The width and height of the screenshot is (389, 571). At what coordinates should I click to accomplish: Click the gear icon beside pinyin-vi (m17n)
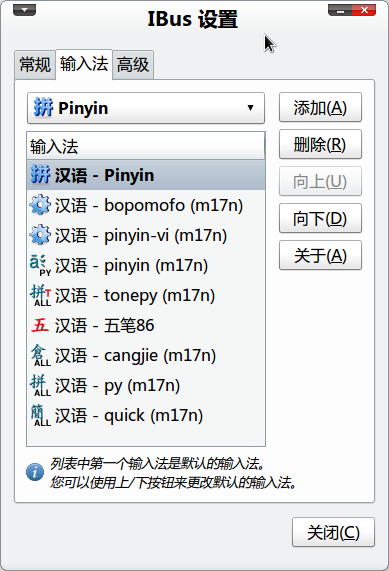[x=40, y=235]
